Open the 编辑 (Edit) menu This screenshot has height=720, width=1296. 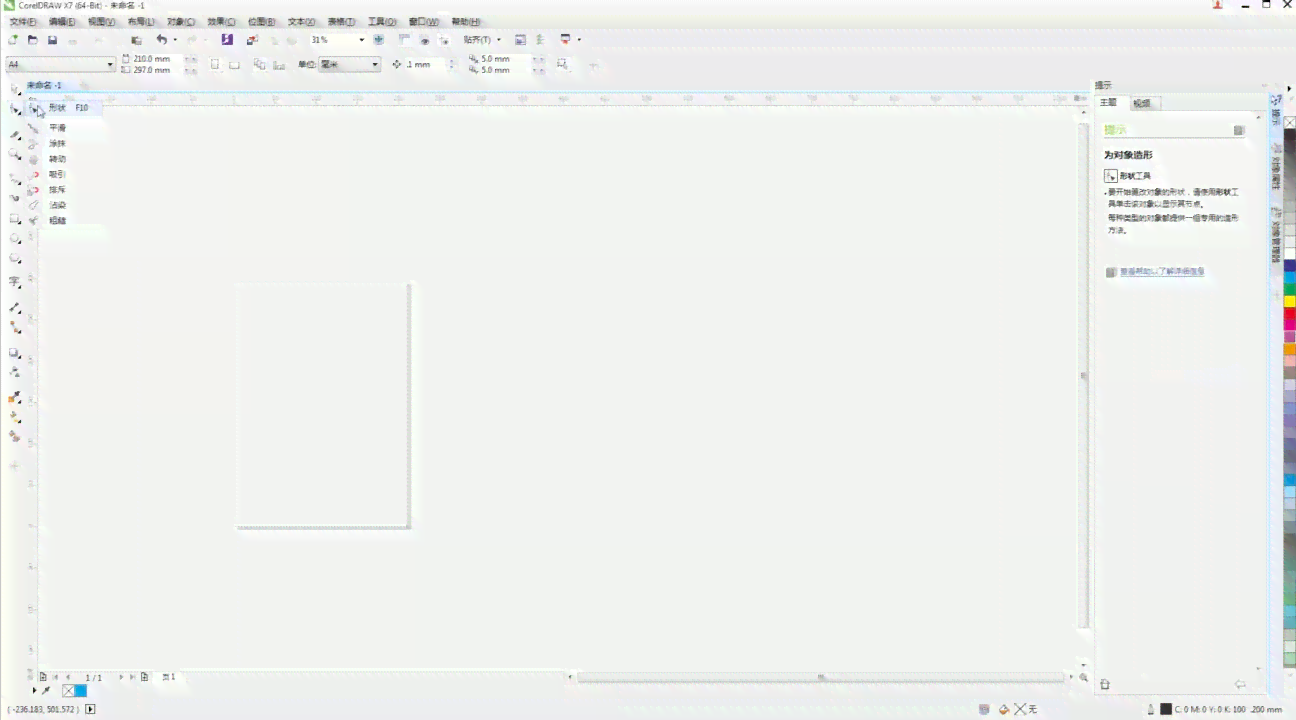(62, 21)
